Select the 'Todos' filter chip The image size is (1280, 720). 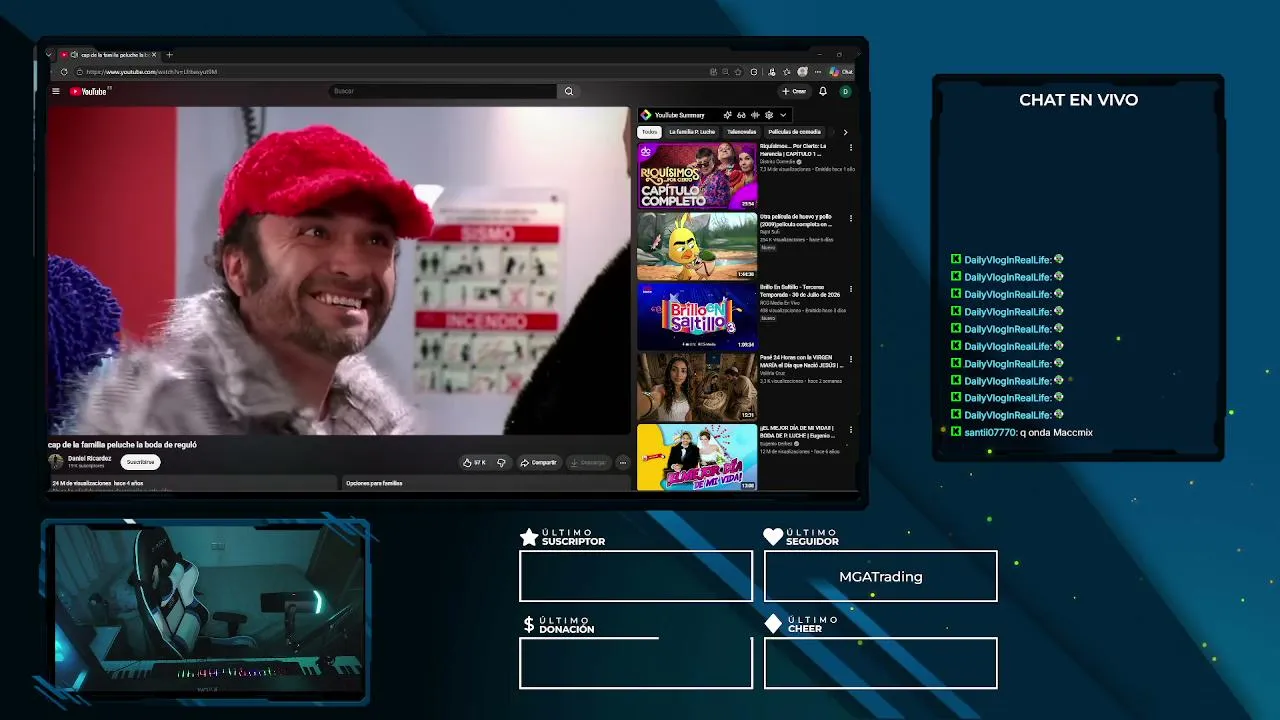pyautogui.click(x=650, y=132)
